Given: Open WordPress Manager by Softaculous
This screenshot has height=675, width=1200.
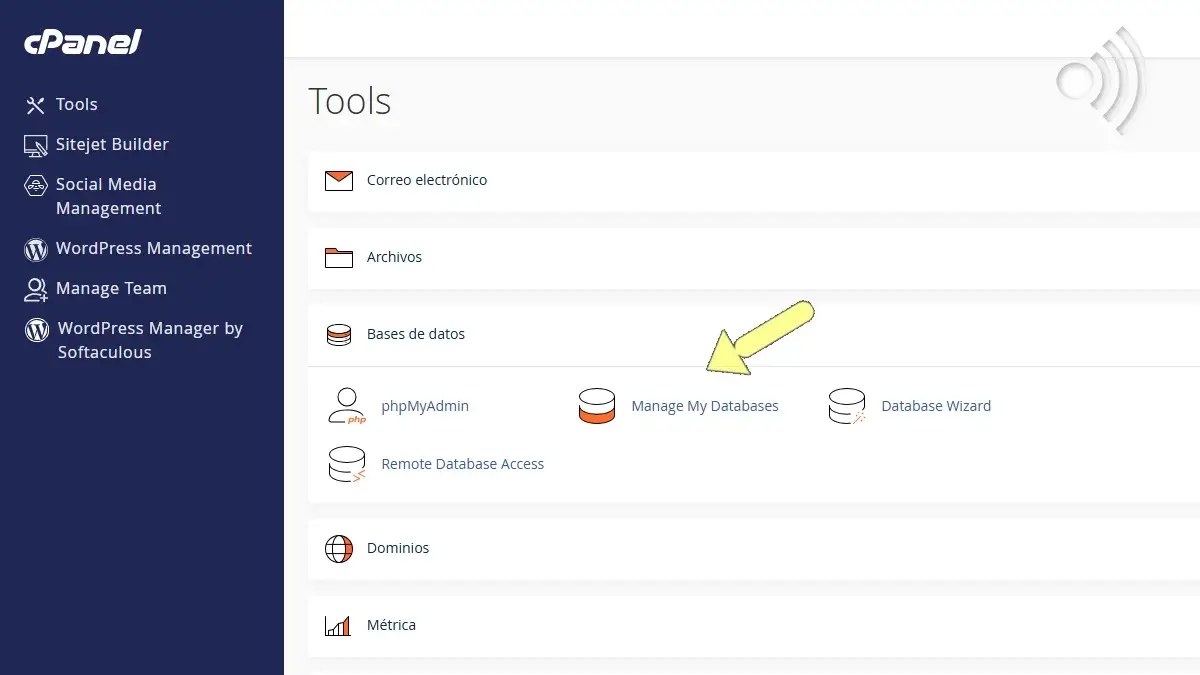Looking at the screenshot, I should point(150,339).
